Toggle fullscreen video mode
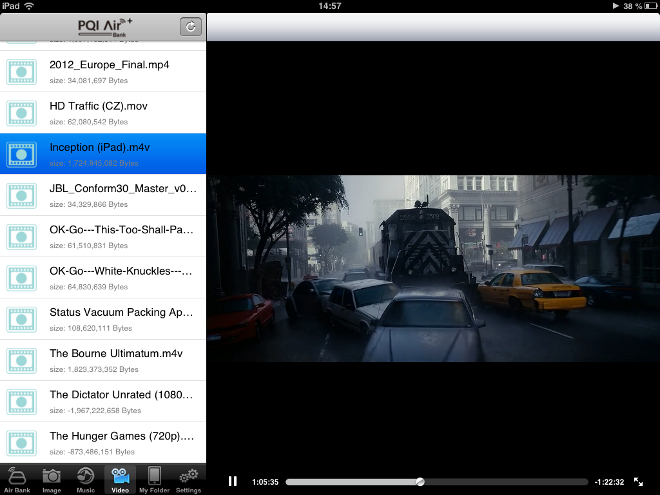The height and width of the screenshot is (495, 660). point(639,481)
